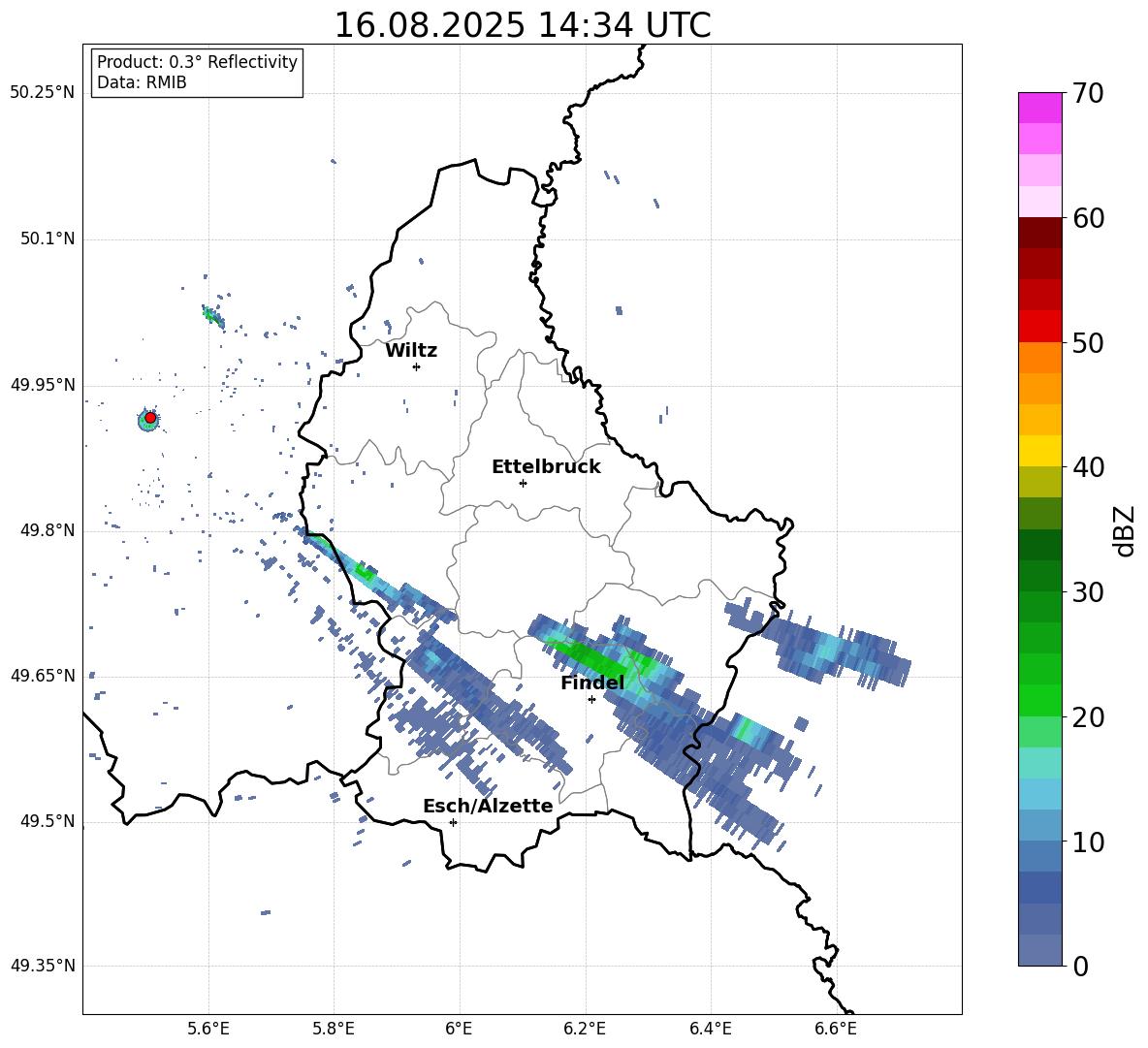Viewport: 1148px width, 1048px height.
Task: Click the 49.5°N latitude label
Action: click(x=47, y=821)
